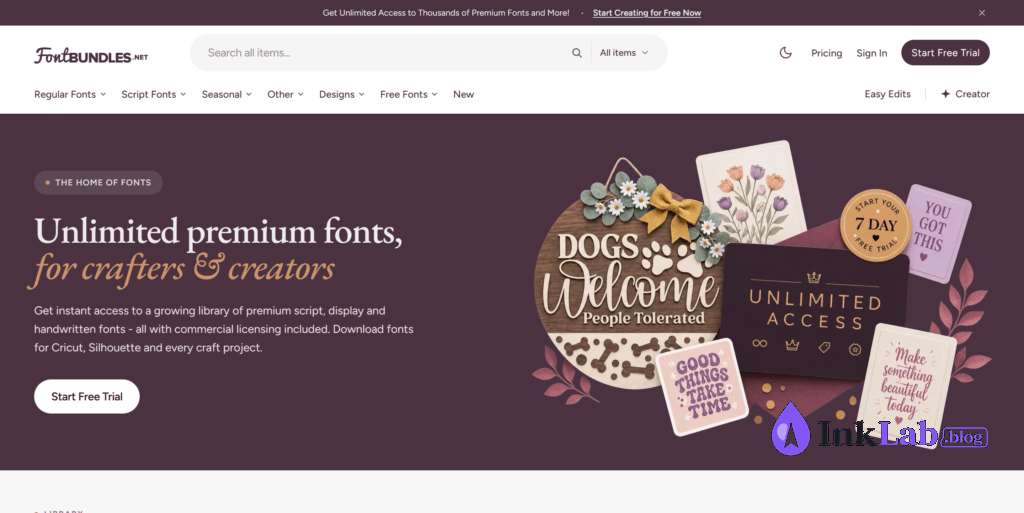1024x513 pixels.
Task: Dismiss the top promo banner
Action: [x=982, y=12]
